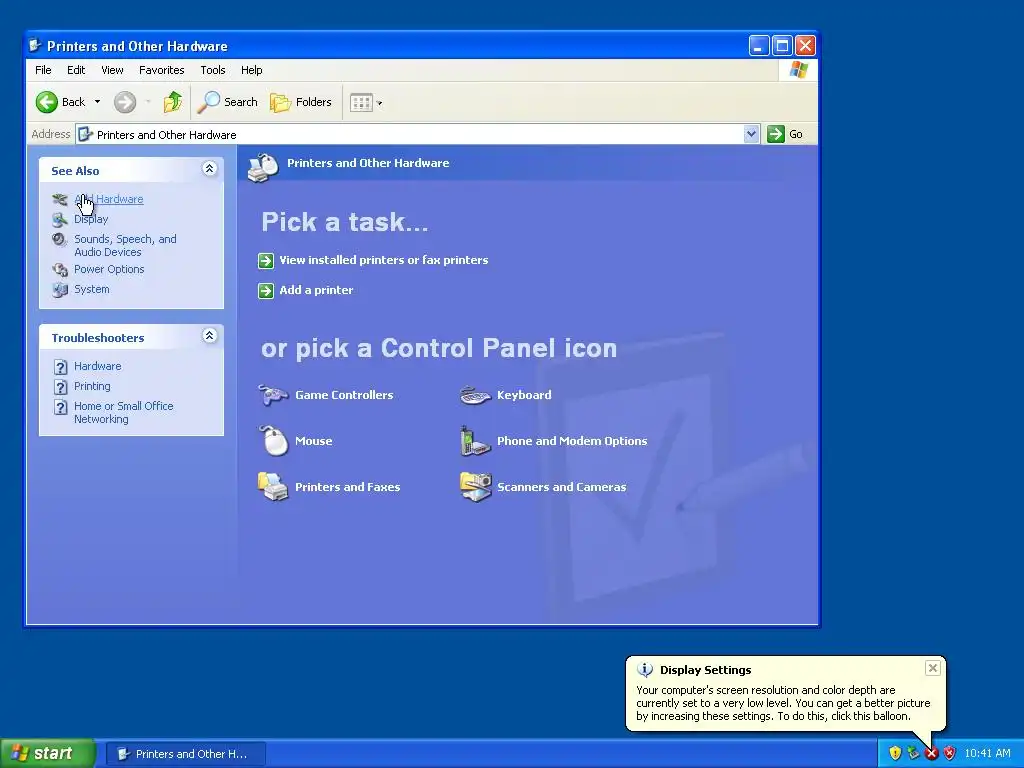This screenshot has width=1024, height=768.
Task: Open the Printers and Faxes icon
Action: point(273,487)
